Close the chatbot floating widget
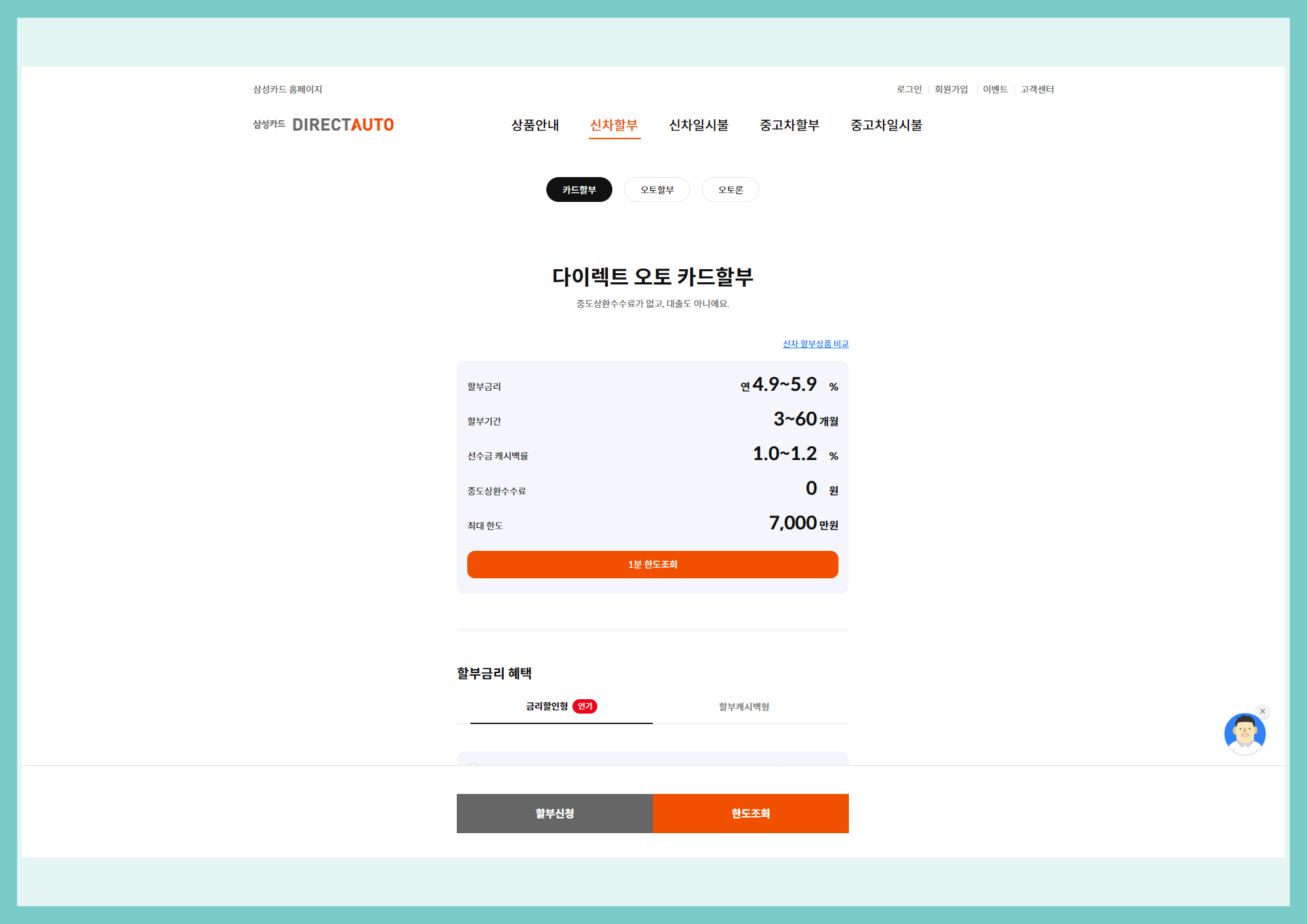The width and height of the screenshot is (1307, 924). coord(1263,711)
